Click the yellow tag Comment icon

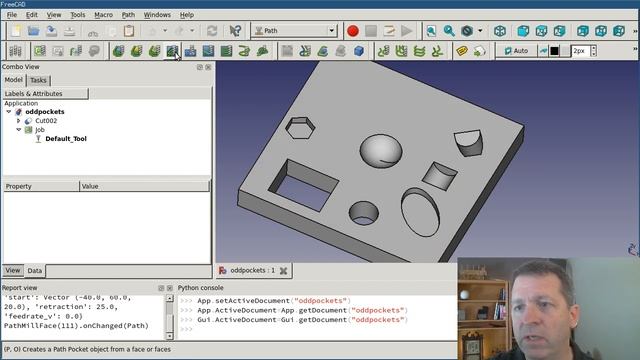pos(462,51)
